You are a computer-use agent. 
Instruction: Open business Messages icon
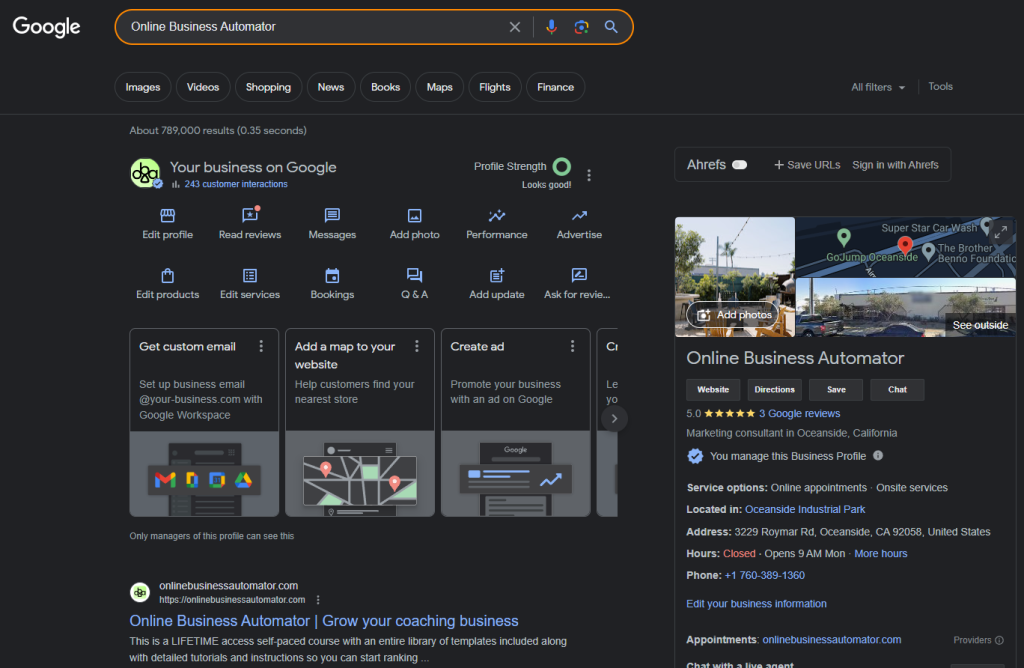click(x=332, y=215)
